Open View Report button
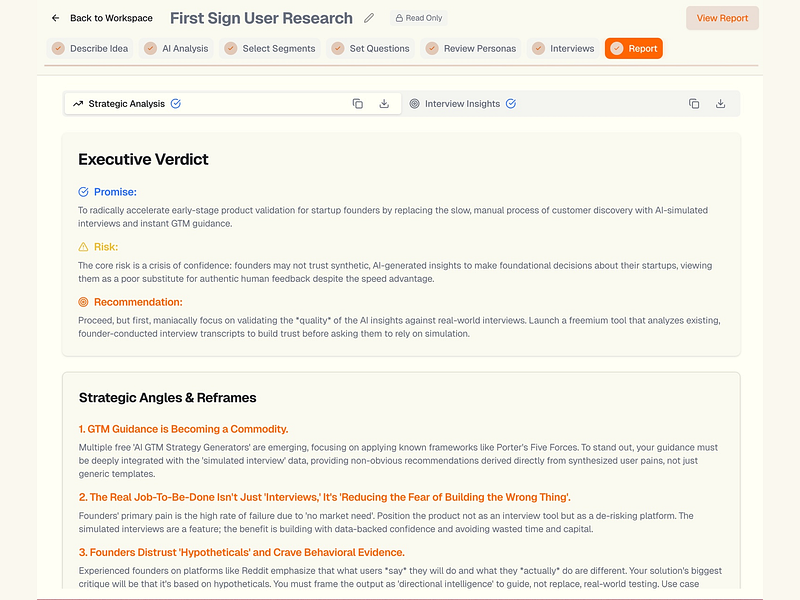This screenshot has width=800, height=600. click(x=722, y=18)
